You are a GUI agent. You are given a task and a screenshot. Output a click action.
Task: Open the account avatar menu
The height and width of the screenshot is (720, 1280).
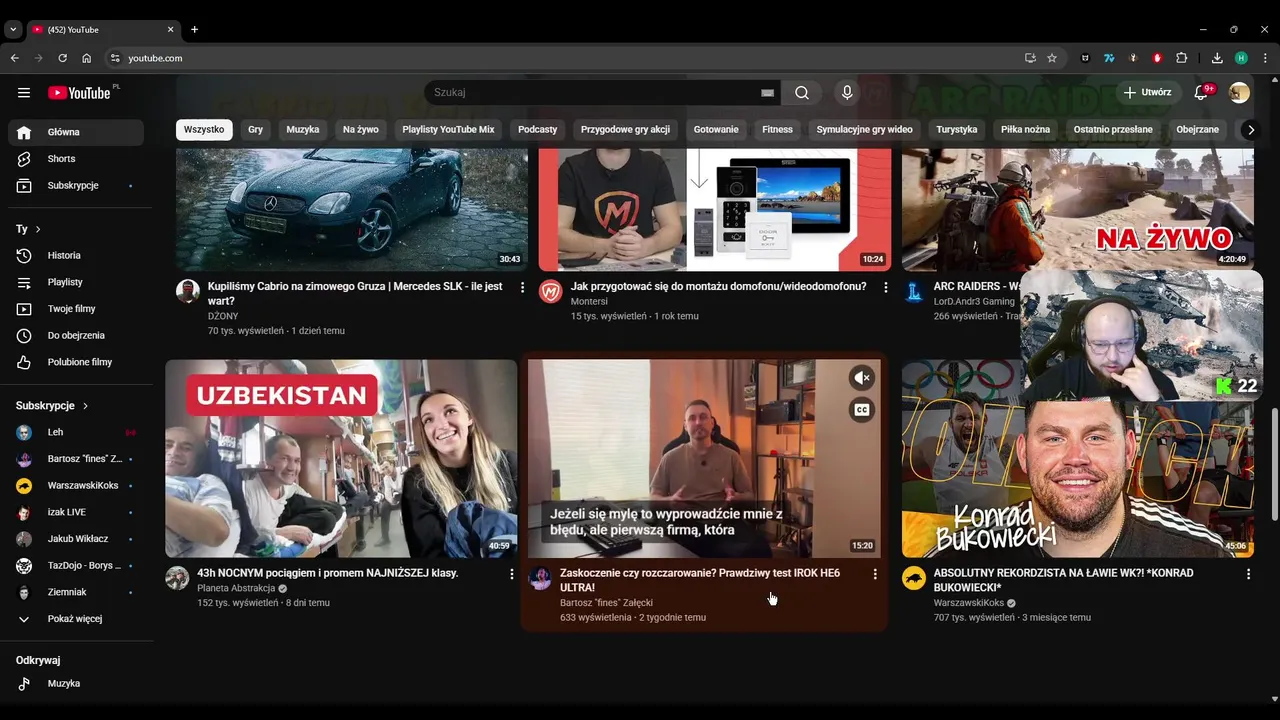pyautogui.click(x=1239, y=93)
